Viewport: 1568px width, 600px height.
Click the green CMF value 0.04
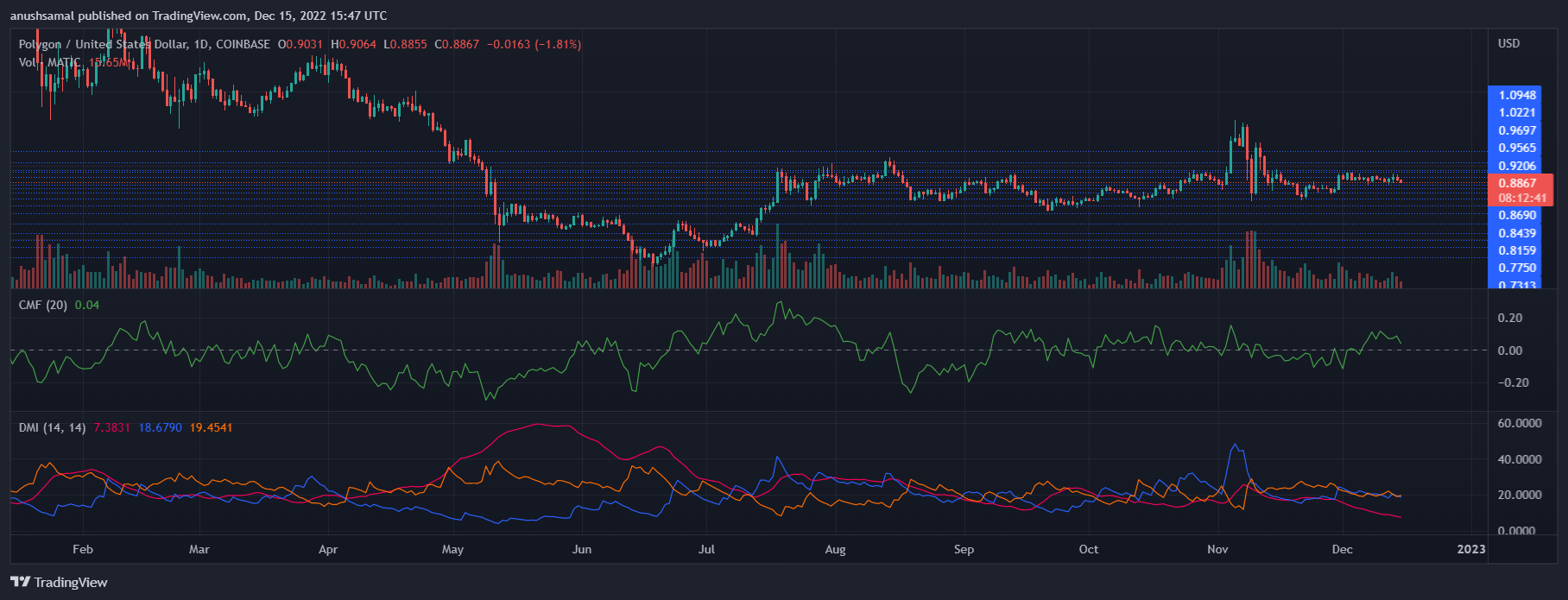87,305
